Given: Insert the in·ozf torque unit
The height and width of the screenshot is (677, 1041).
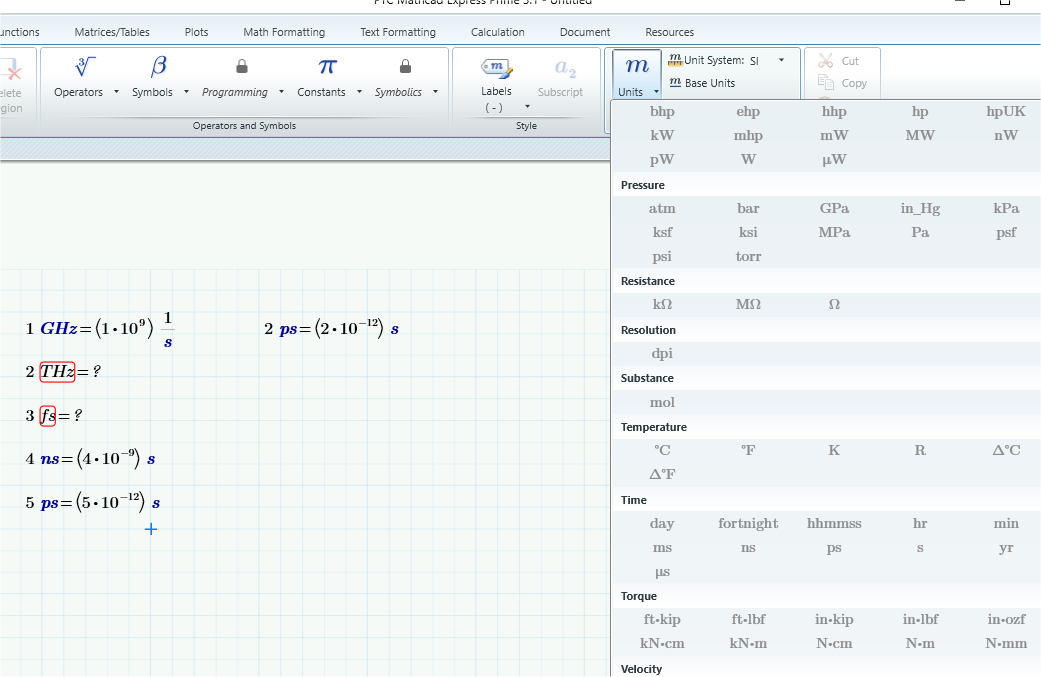Looking at the screenshot, I should [1006, 619].
